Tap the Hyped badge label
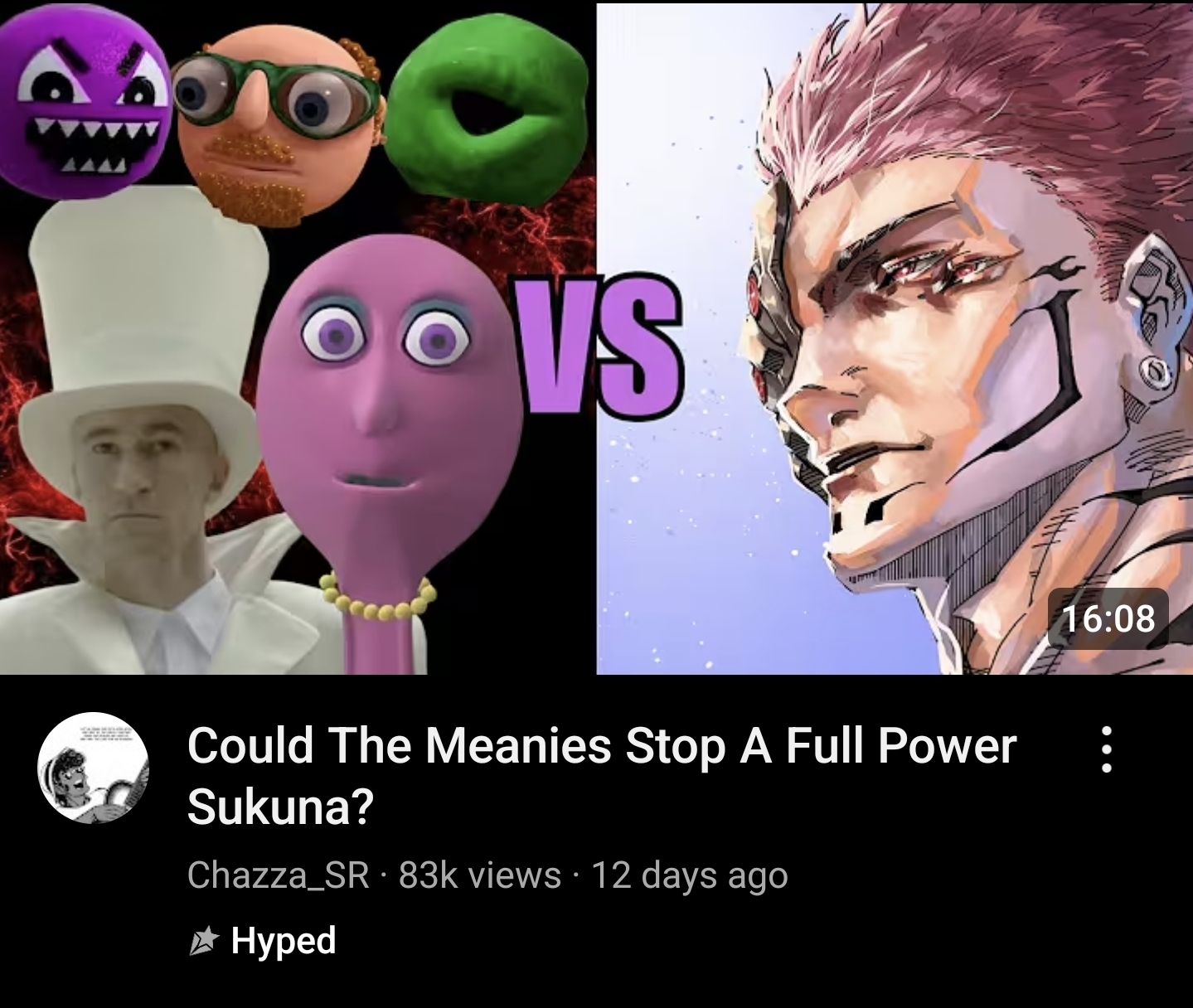 tap(284, 941)
